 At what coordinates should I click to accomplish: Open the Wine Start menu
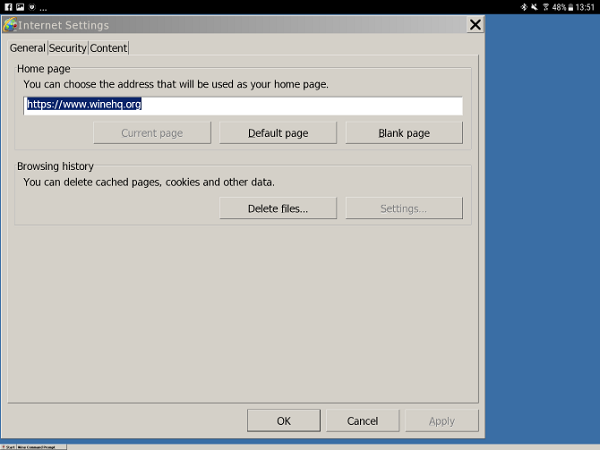pyautogui.click(x=8, y=446)
